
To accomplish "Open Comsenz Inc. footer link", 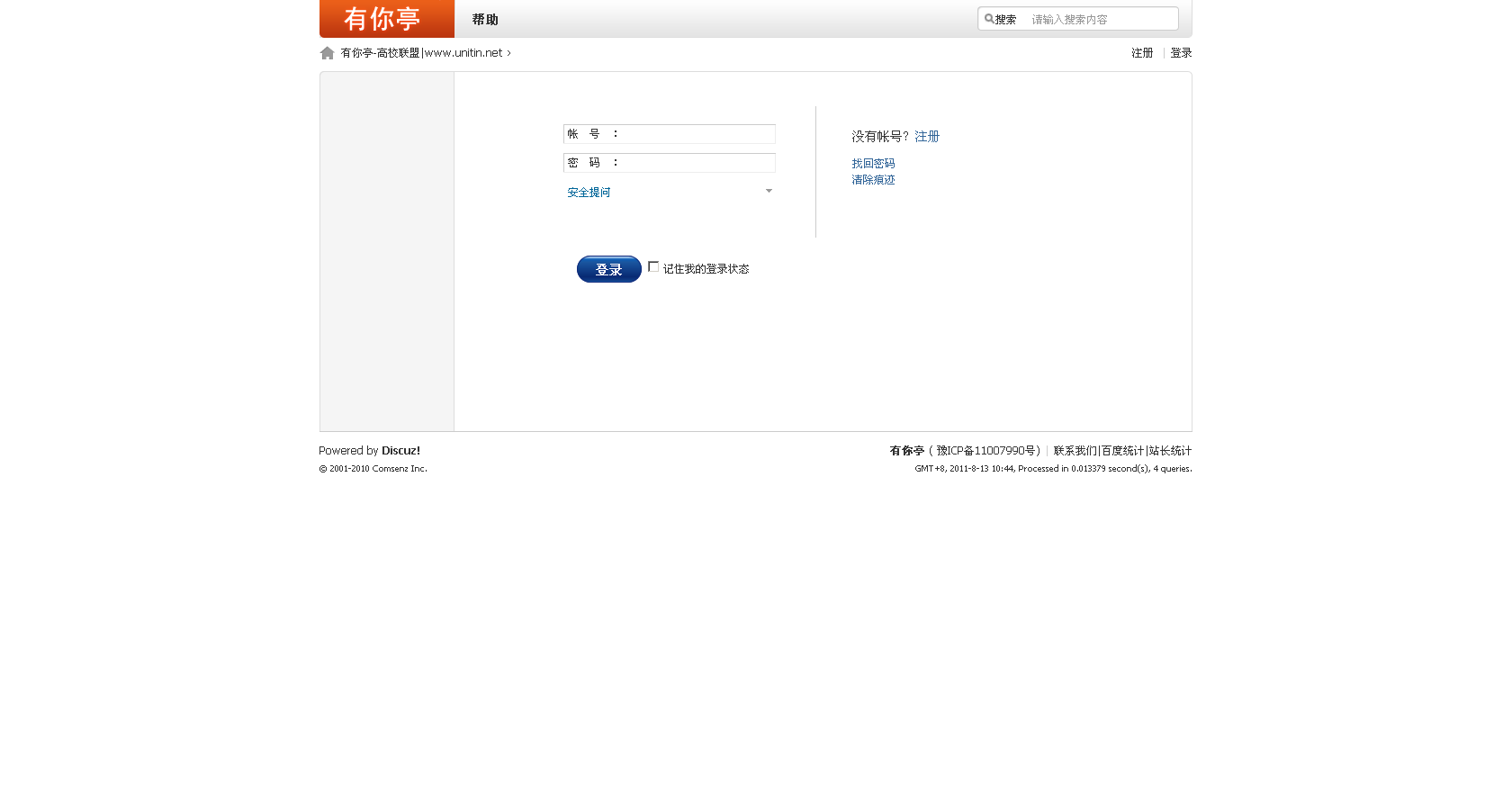I will 400,469.
